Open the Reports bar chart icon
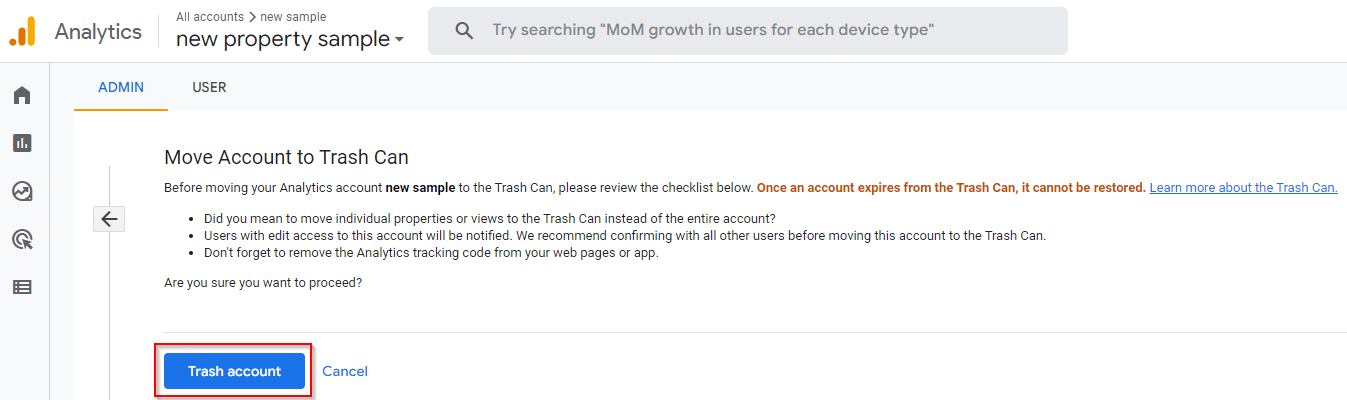The height and width of the screenshot is (400, 1347). (x=22, y=143)
